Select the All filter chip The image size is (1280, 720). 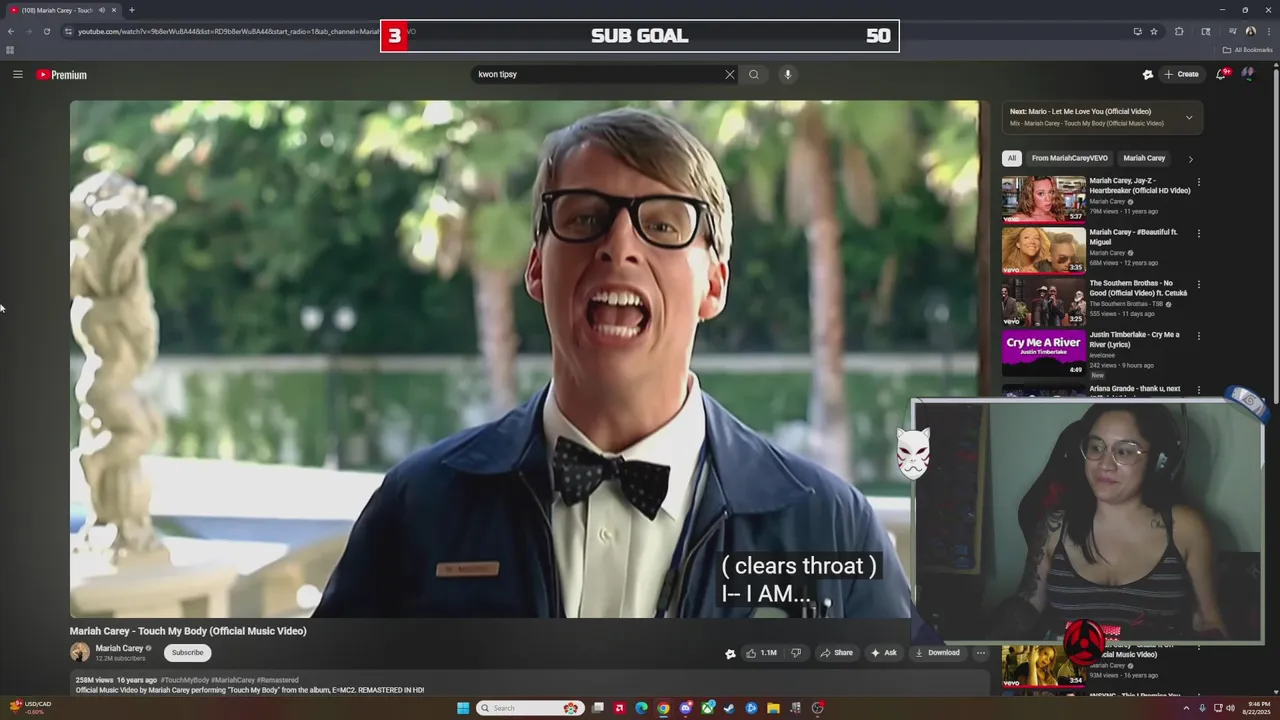tap(1012, 158)
